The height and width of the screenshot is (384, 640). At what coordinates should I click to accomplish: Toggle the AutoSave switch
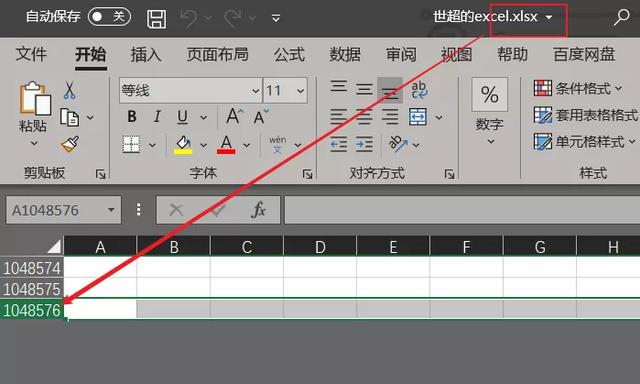(109, 17)
